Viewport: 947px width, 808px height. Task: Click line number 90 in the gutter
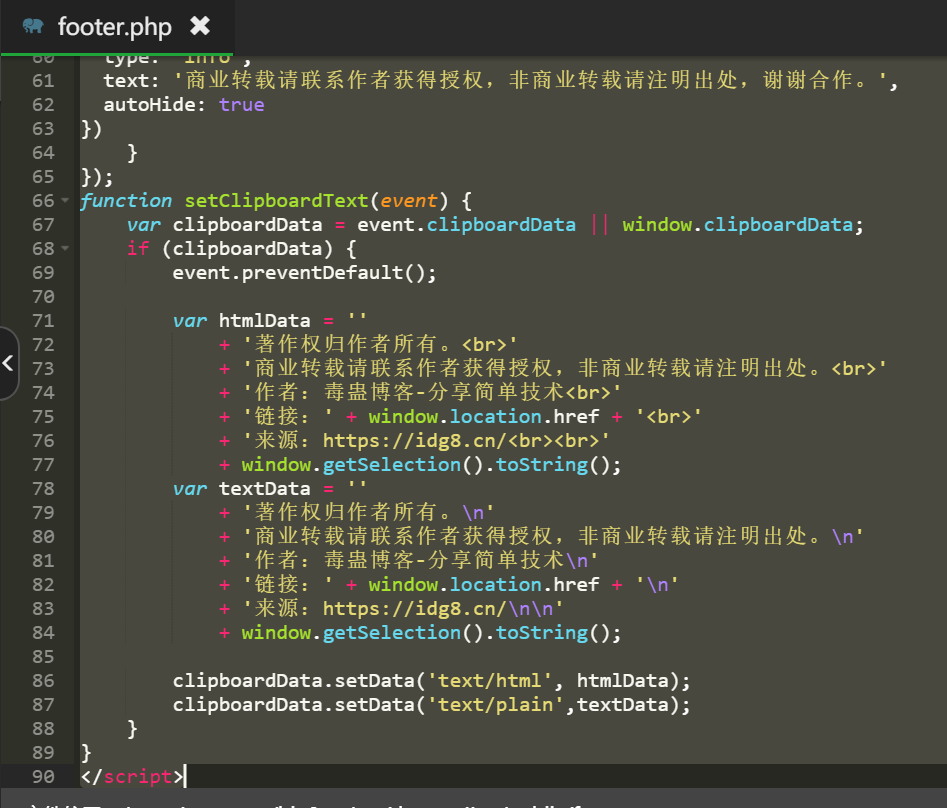click(x=43, y=777)
